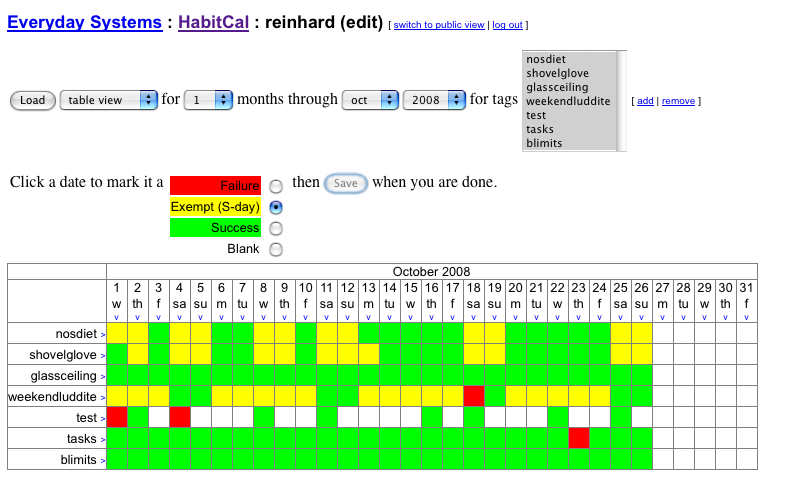Select the Blank radio button
This screenshot has width=785, height=477.
(x=276, y=250)
